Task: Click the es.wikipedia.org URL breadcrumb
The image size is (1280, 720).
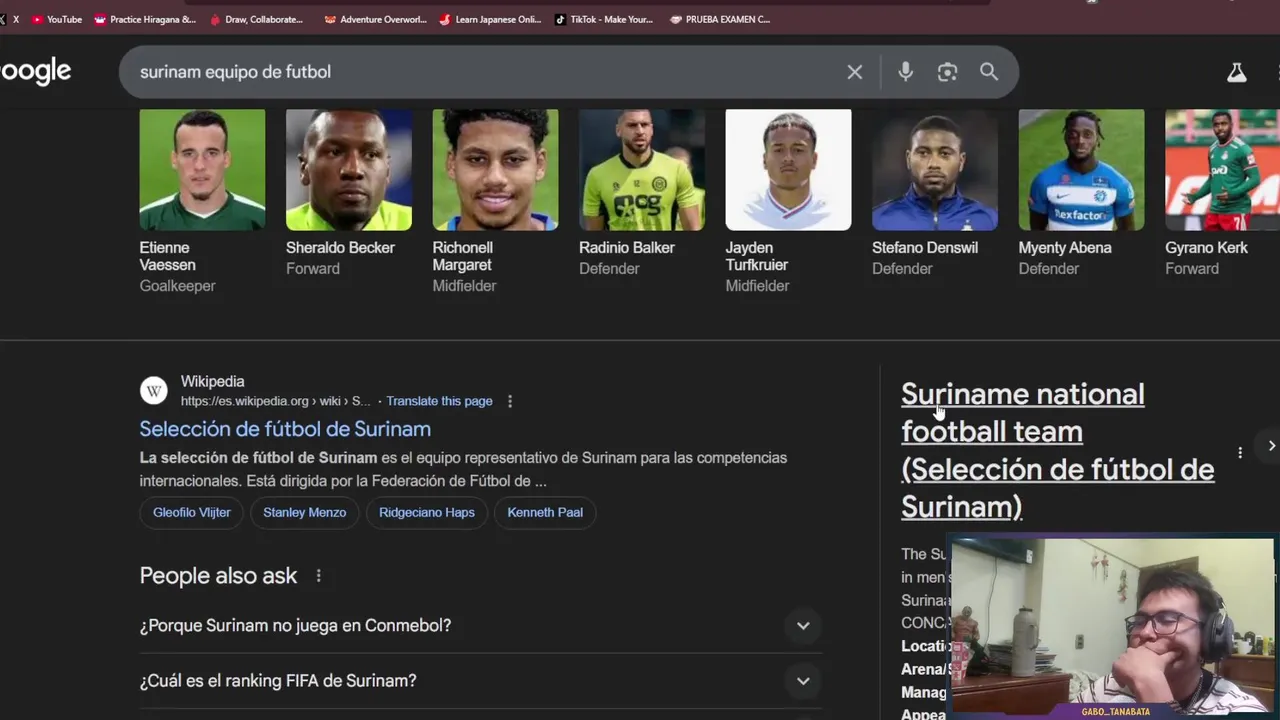Action: point(275,401)
